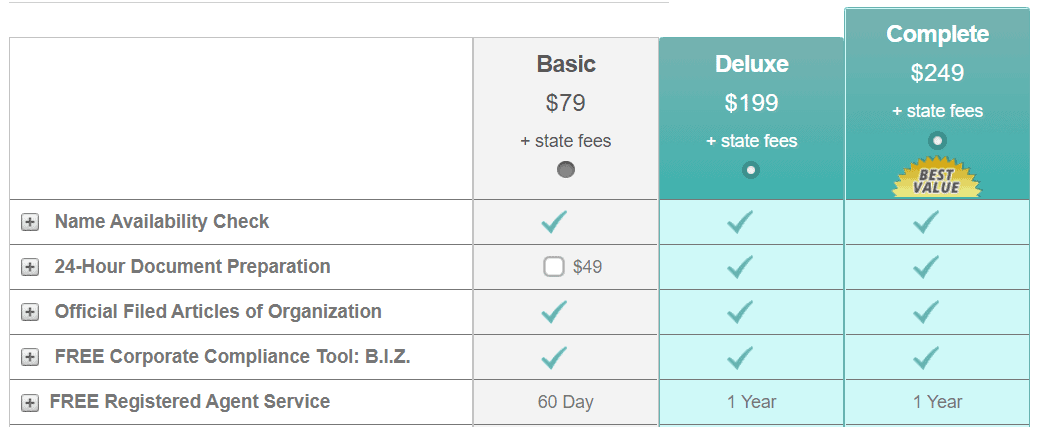1042x427 pixels.
Task: Click the 60 Day registered agent cell
Action: click(x=566, y=402)
